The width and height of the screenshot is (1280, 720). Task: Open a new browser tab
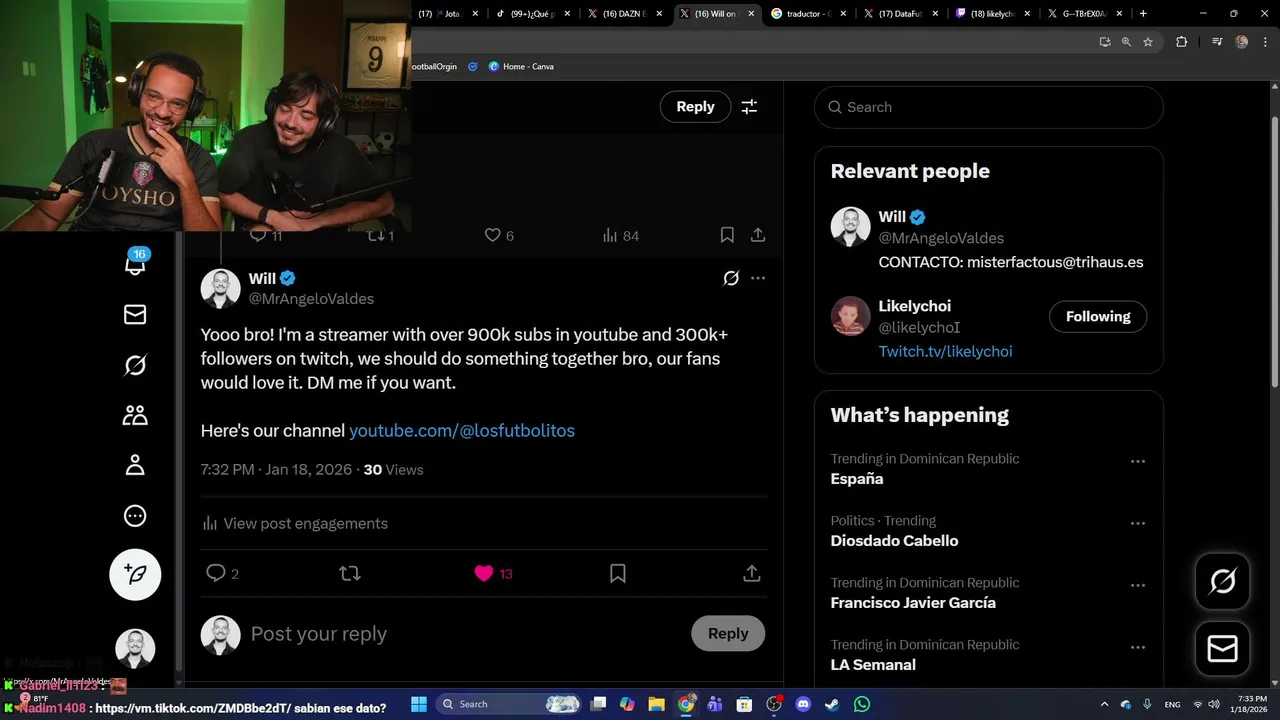pos(1143,14)
